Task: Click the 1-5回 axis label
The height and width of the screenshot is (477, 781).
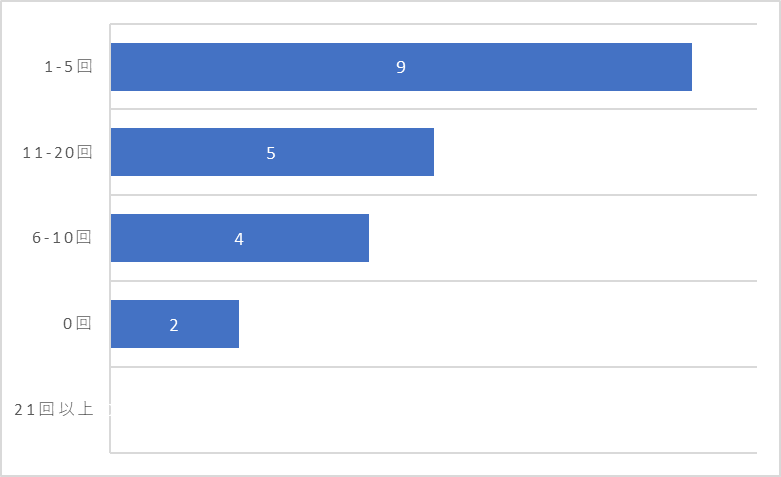Action: [68, 66]
